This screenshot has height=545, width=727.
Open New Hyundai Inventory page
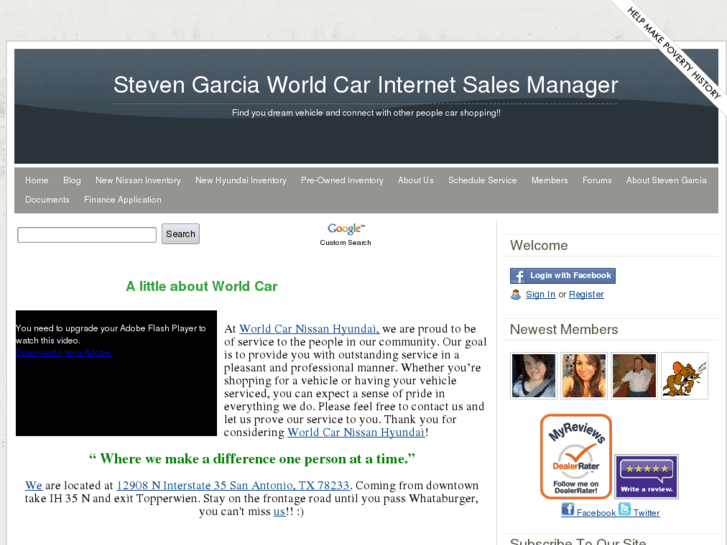point(241,180)
